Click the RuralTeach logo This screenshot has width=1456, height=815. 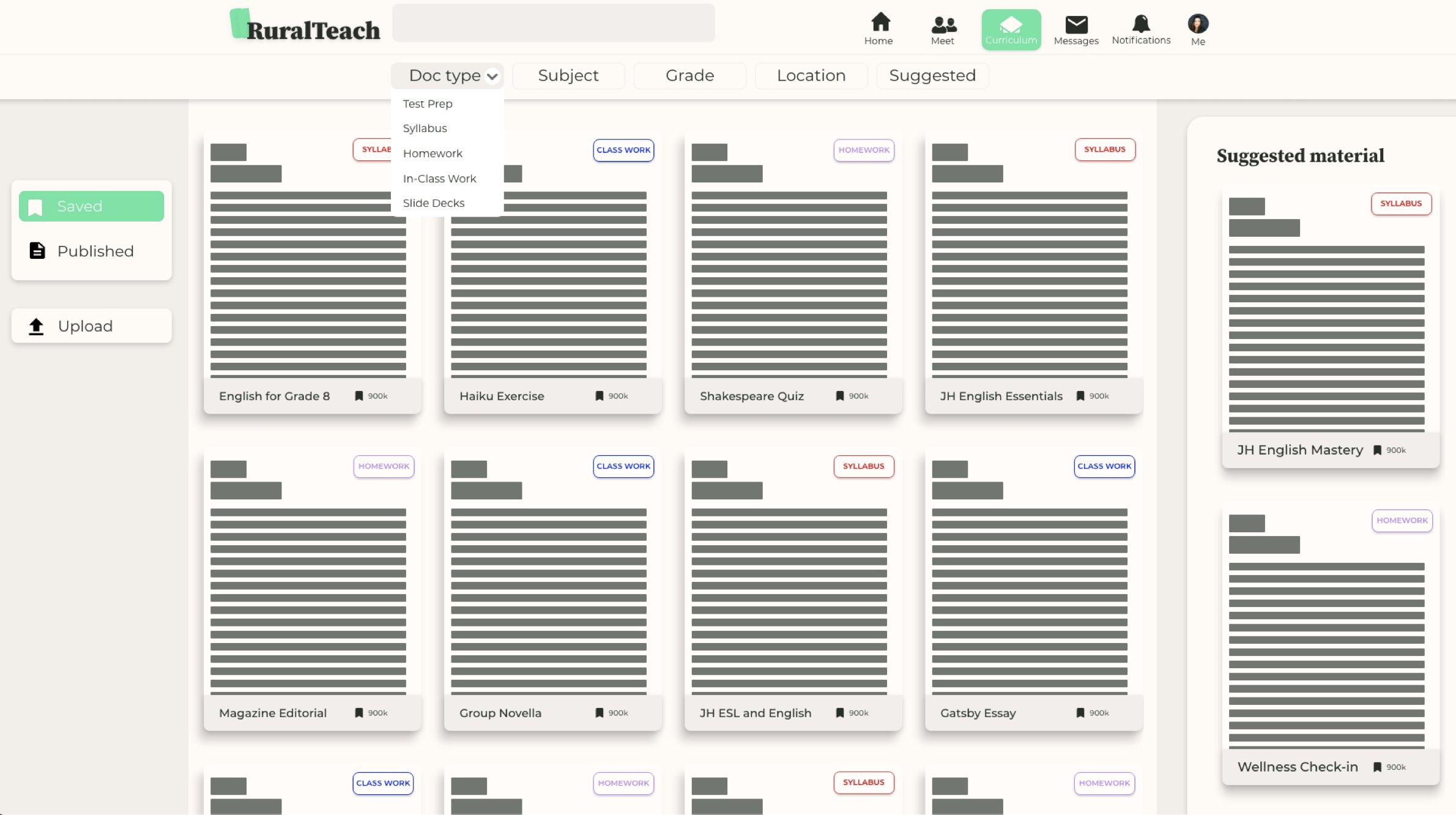pos(305,24)
